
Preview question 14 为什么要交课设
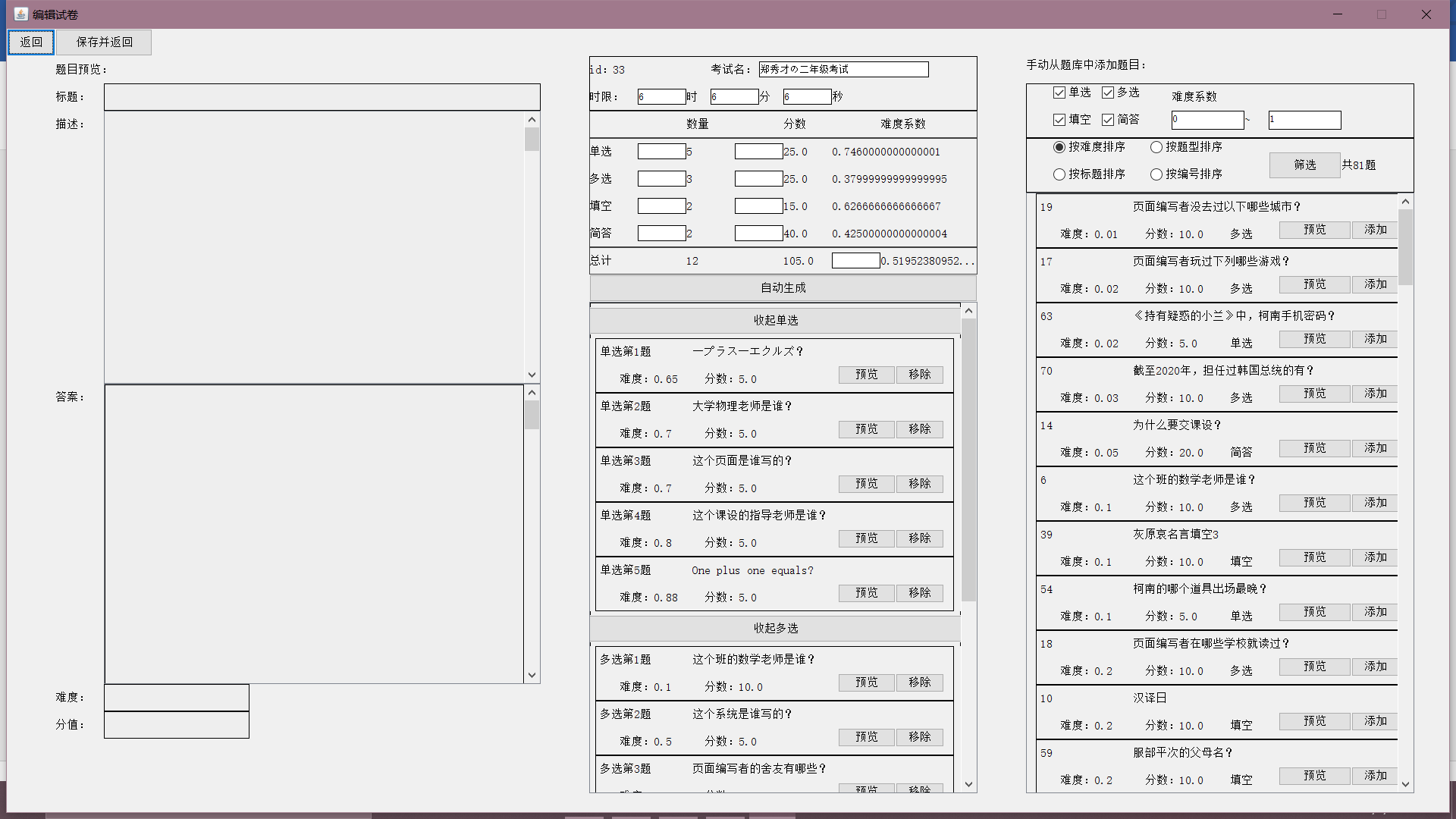[1314, 448]
